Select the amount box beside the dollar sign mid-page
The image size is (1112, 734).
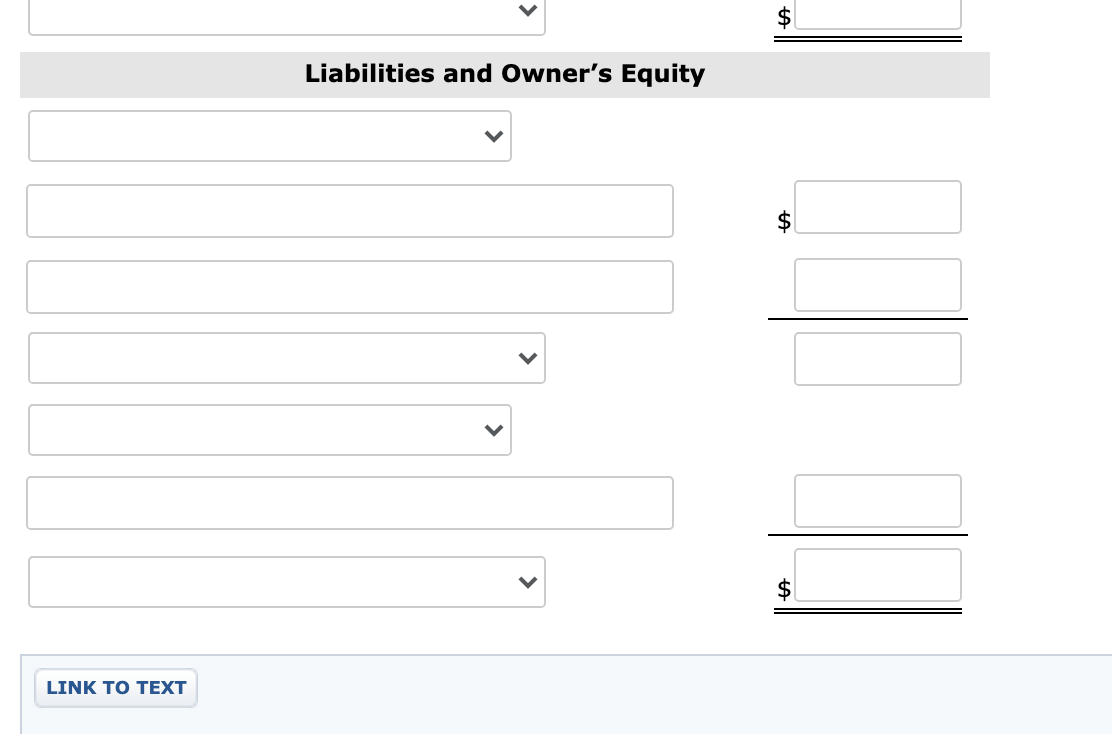[878, 207]
